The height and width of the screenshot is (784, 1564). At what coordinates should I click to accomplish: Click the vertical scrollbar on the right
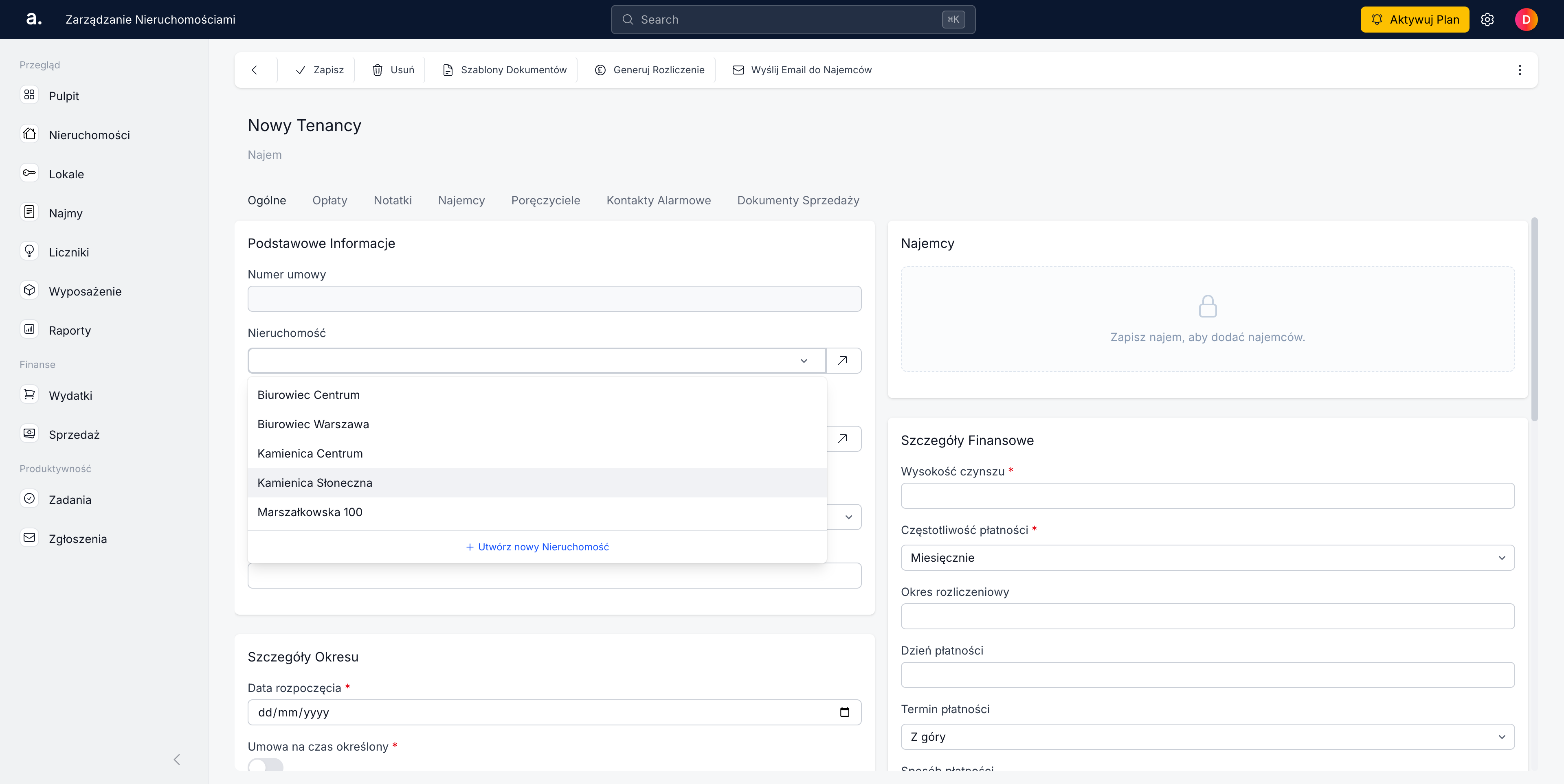pos(1534,319)
